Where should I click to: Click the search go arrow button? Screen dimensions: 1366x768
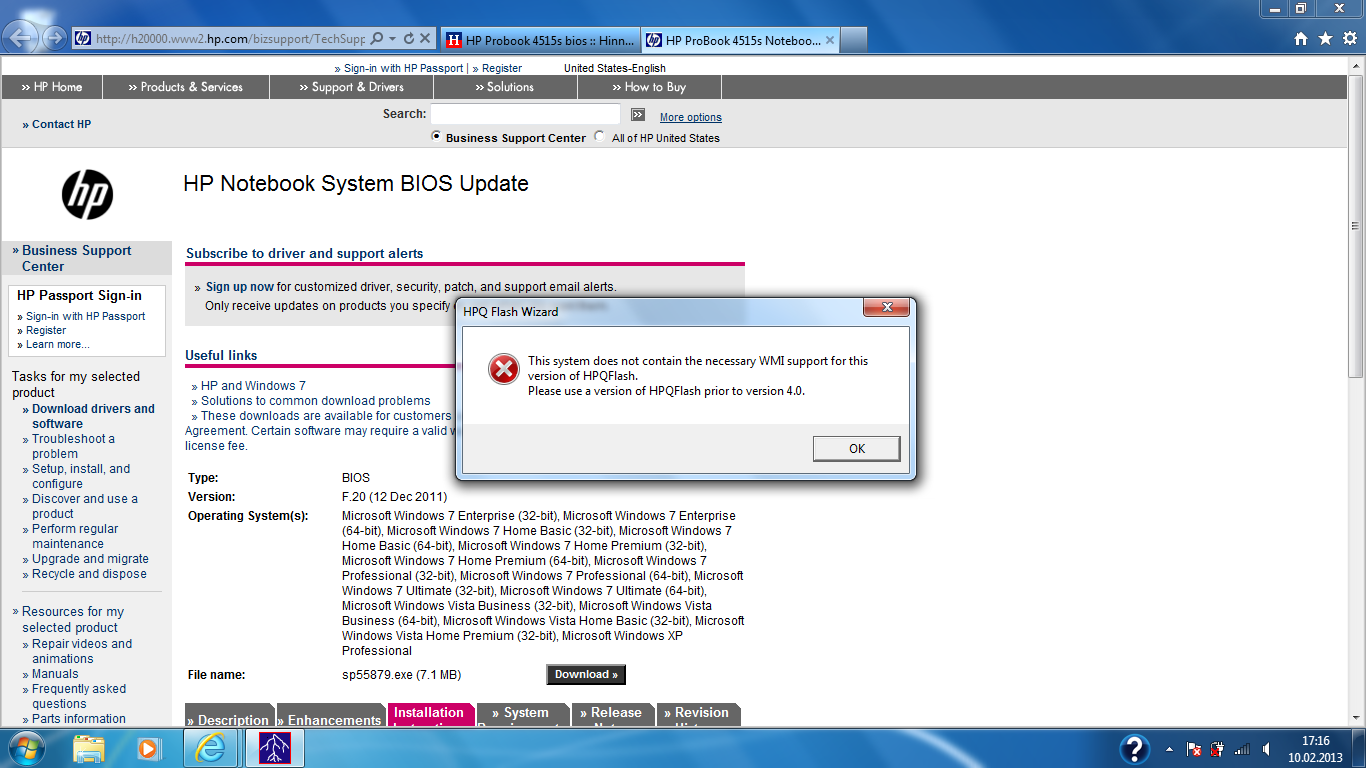click(638, 114)
